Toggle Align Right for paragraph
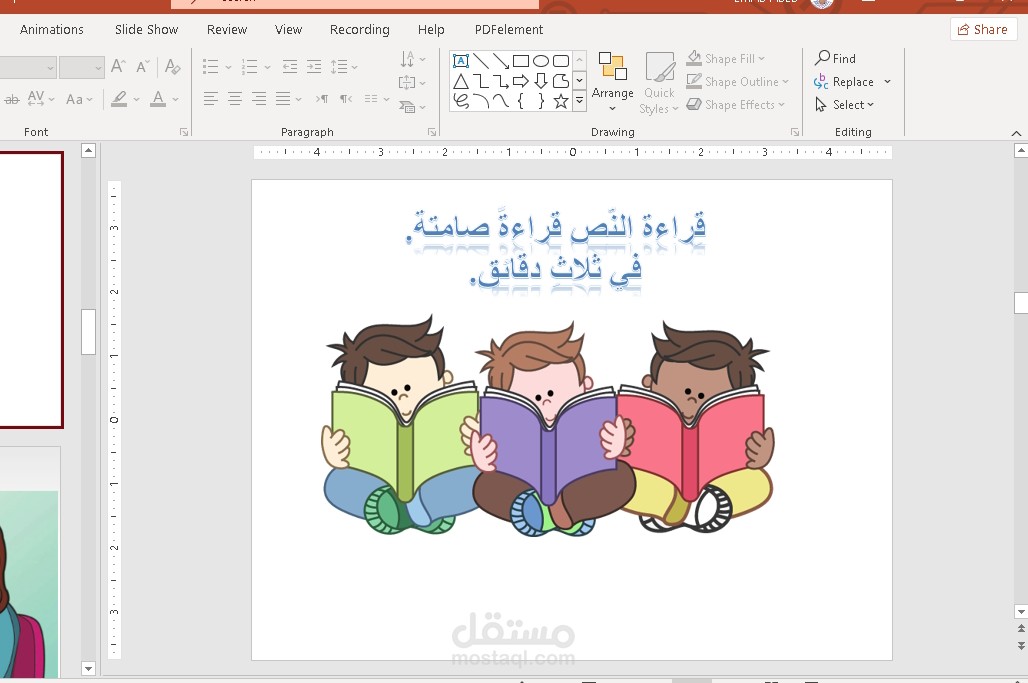 coord(259,99)
